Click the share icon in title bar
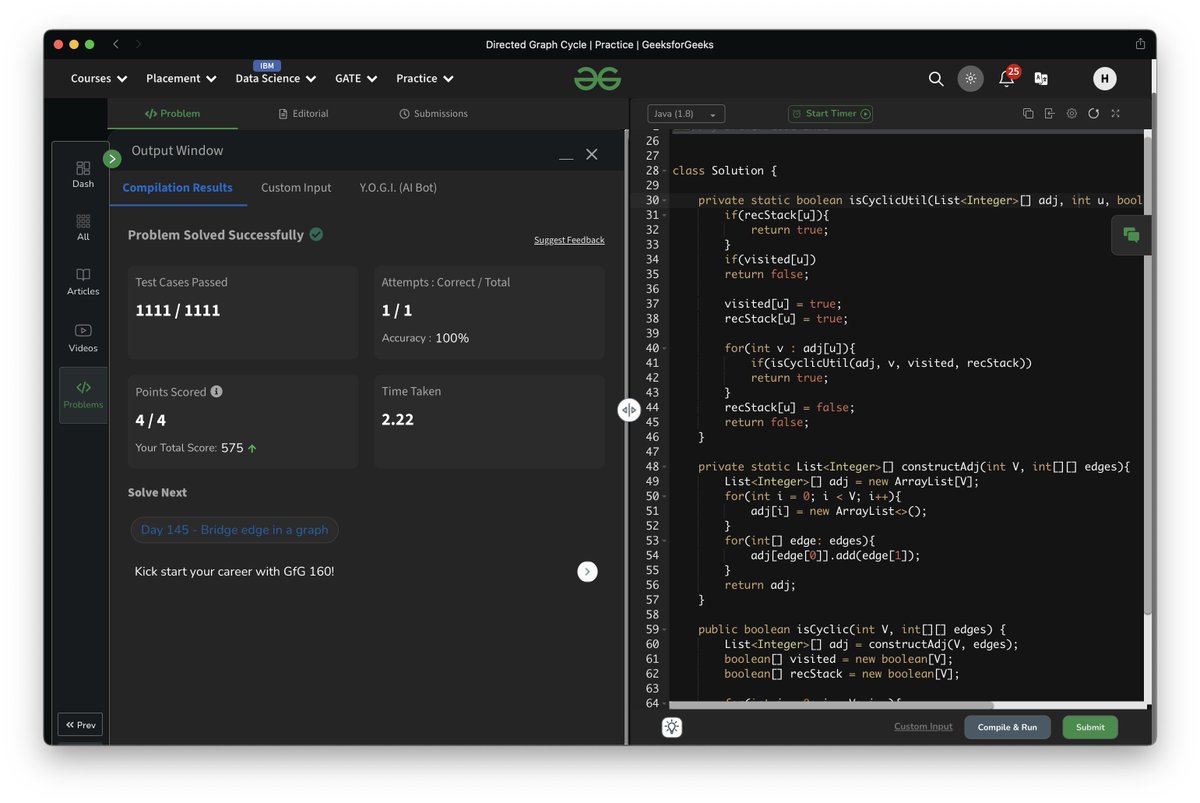The image size is (1200, 803). [x=1140, y=44]
